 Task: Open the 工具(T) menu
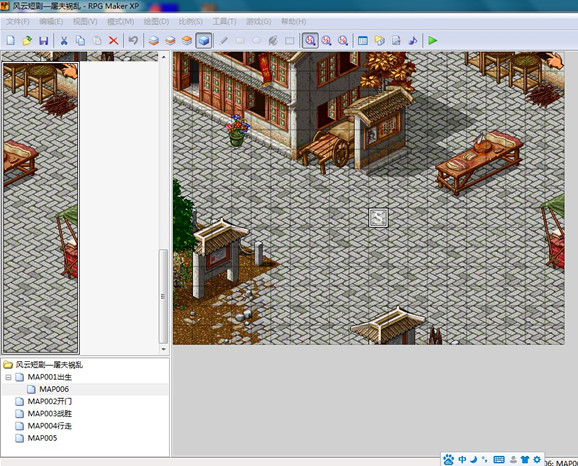click(x=224, y=21)
